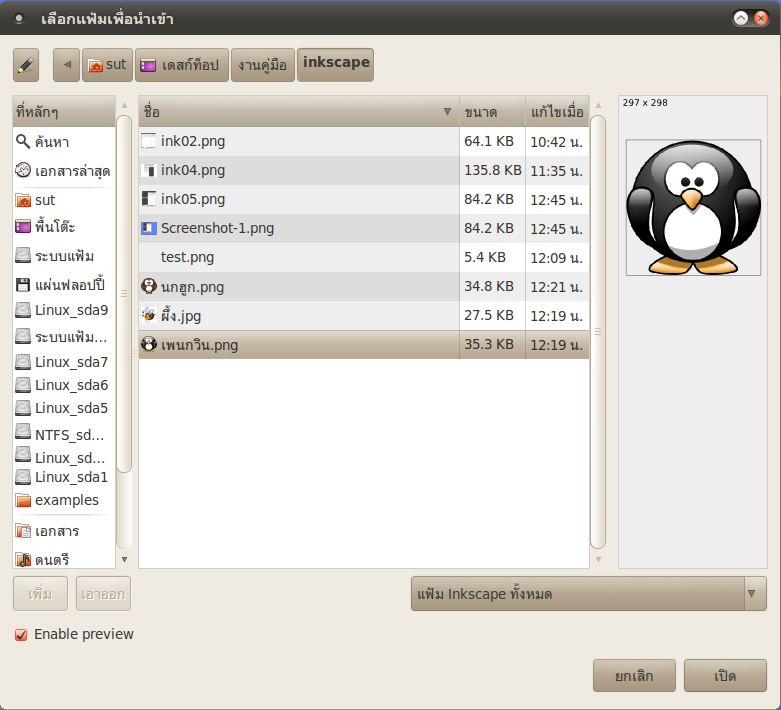Click ยกเลิก cancel button
Viewport: 781px width, 710px height.
click(x=634, y=676)
